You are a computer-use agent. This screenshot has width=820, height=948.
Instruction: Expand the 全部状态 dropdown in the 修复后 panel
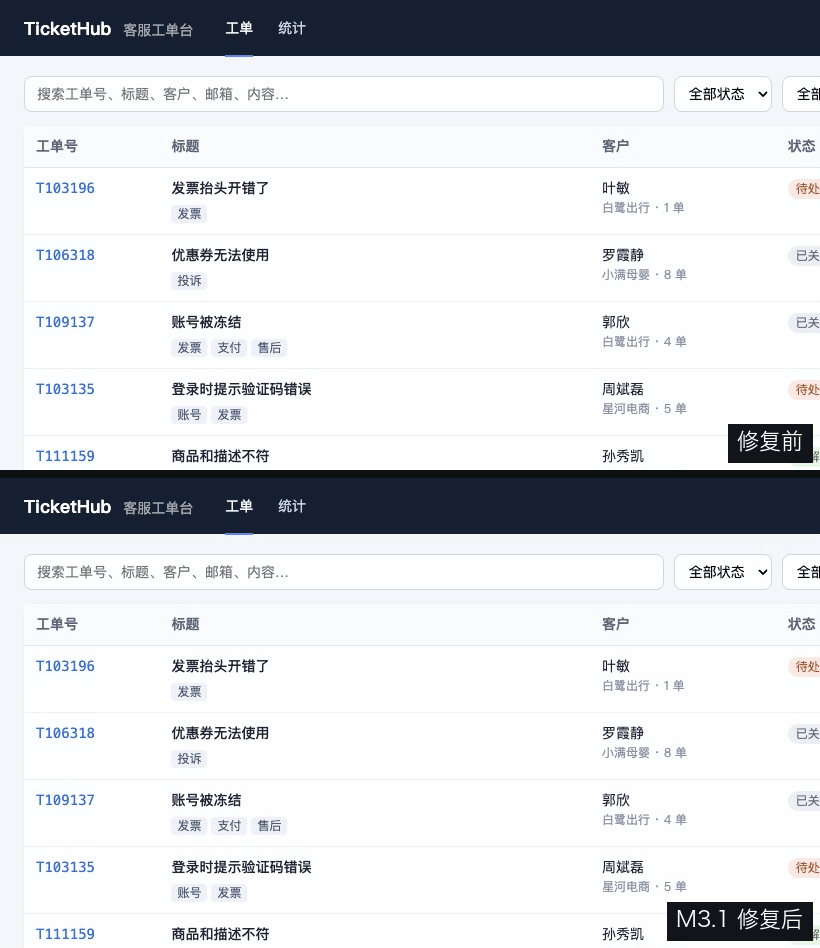(723, 572)
